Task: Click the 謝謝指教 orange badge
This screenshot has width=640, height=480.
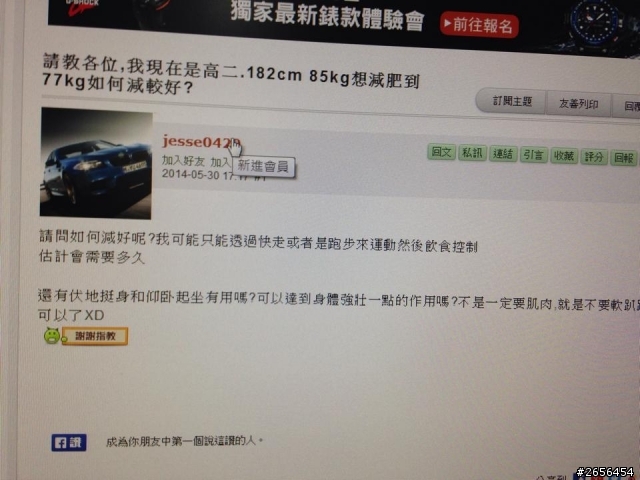Action: (95, 336)
